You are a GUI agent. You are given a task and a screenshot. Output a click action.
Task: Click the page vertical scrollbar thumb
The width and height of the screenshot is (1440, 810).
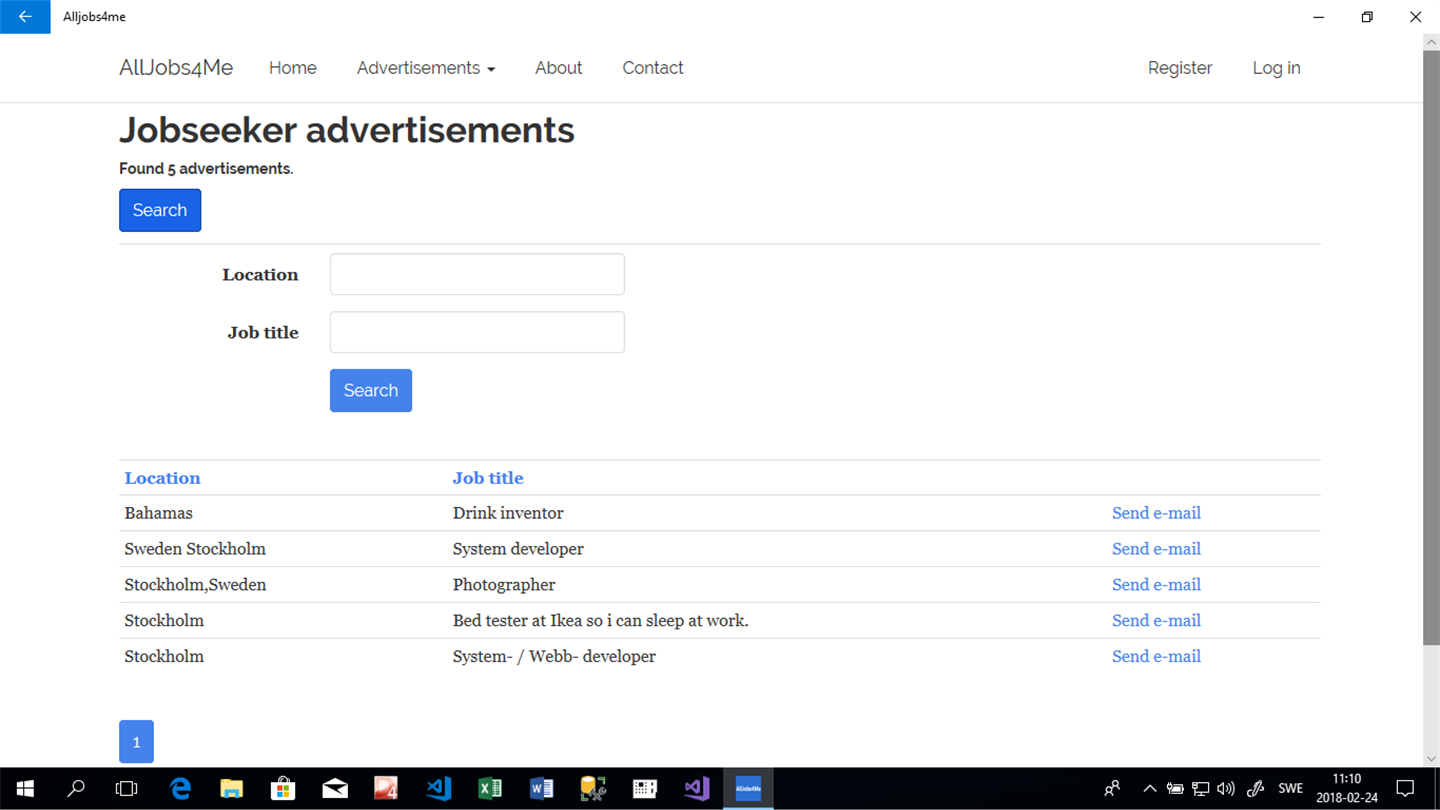pos(1431,347)
